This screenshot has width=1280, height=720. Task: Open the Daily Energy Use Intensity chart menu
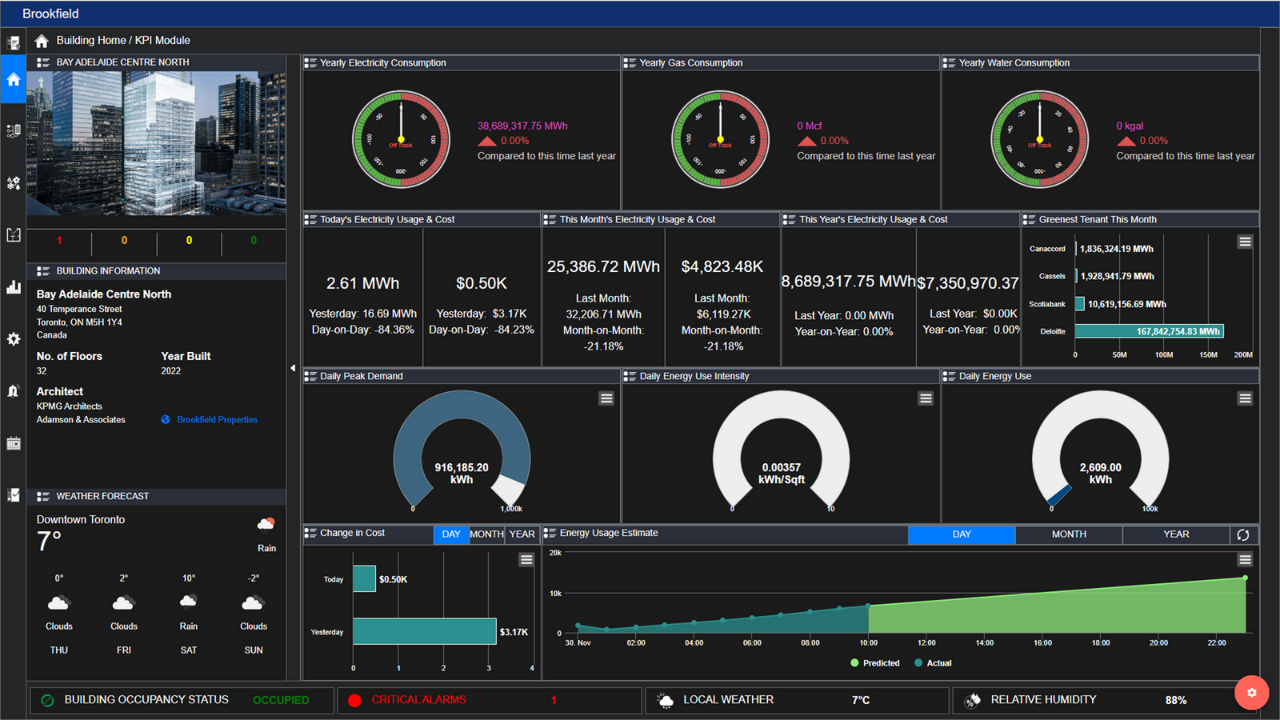pyautogui.click(x=925, y=398)
